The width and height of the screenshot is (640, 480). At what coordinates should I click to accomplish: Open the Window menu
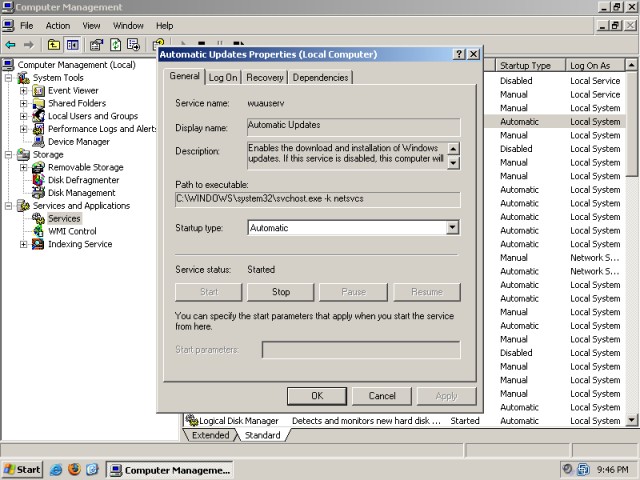coord(128,26)
